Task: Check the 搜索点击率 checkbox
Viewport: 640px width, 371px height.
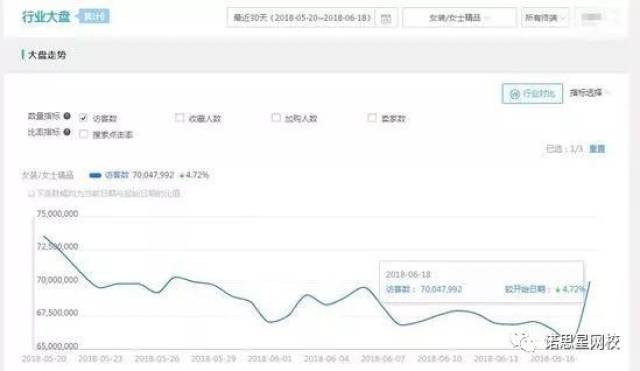Action: pos(83,134)
